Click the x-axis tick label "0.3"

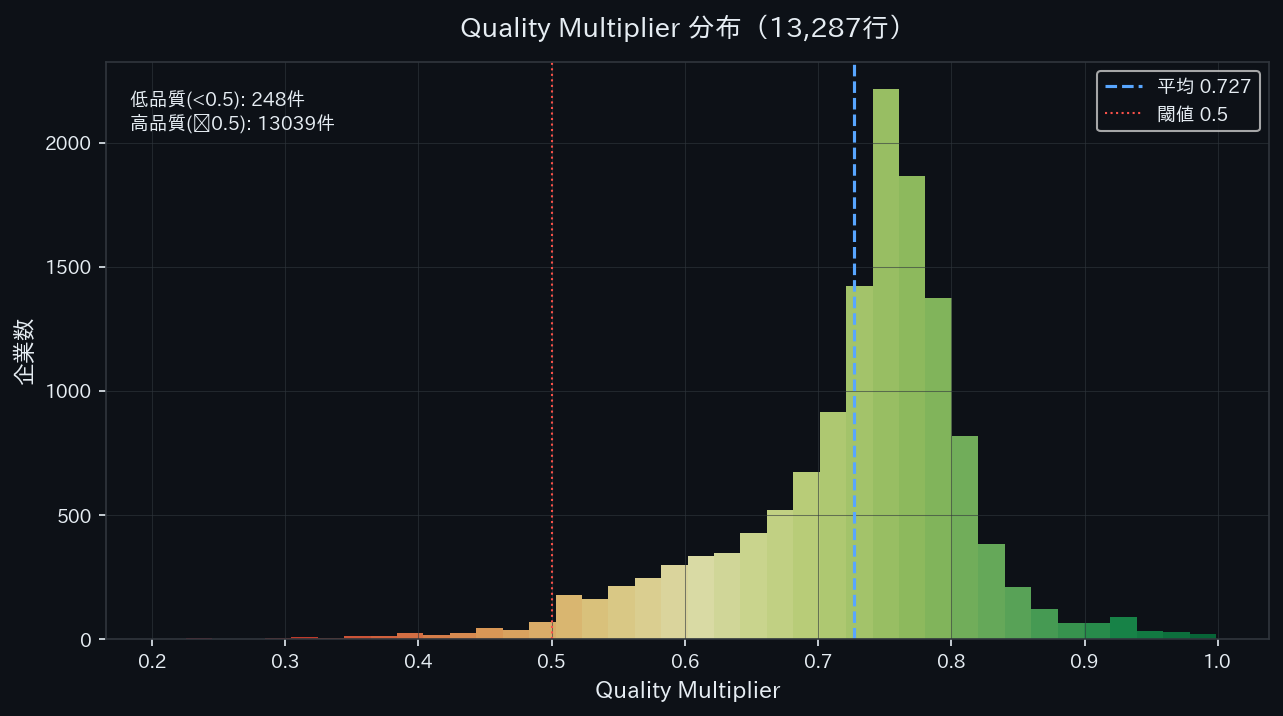tap(285, 661)
